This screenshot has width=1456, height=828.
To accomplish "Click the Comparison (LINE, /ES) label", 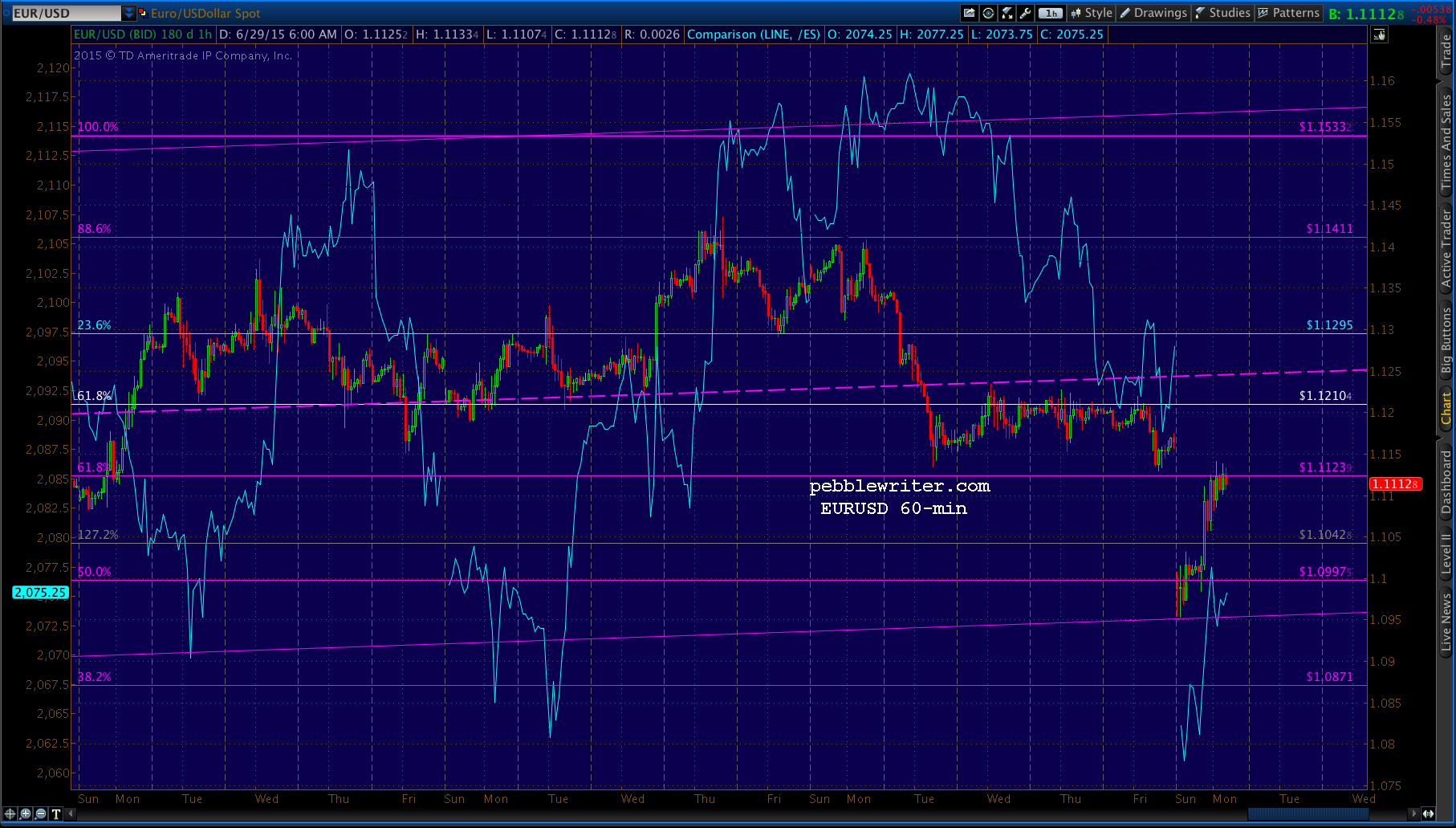I will (x=754, y=35).
